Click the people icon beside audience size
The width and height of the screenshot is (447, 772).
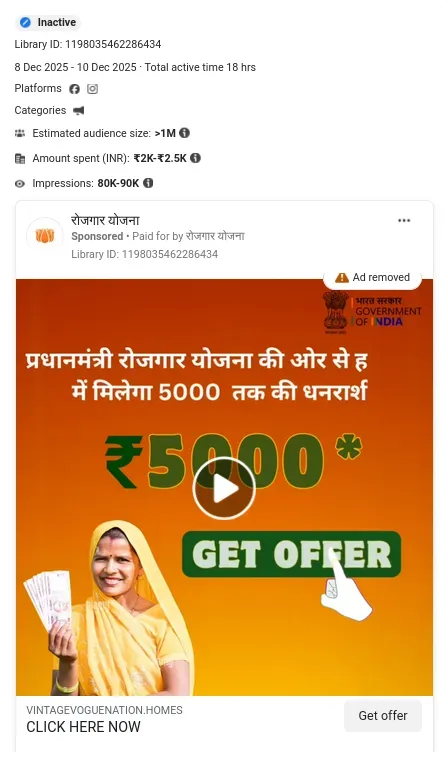point(20,133)
